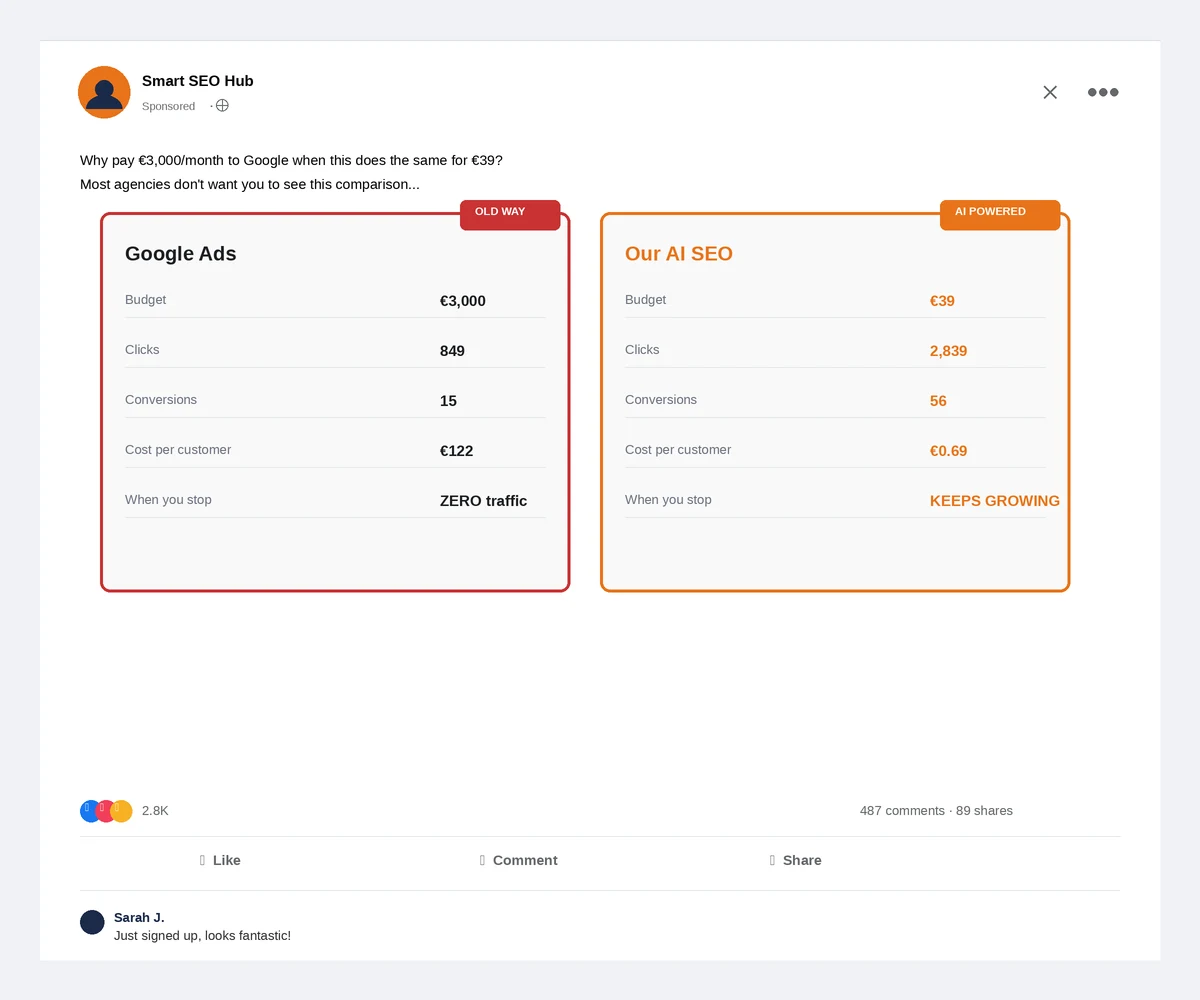The width and height of the screenshot is (1200, 1000).
Task: Share the sponsored post
Action: point(795,860)
